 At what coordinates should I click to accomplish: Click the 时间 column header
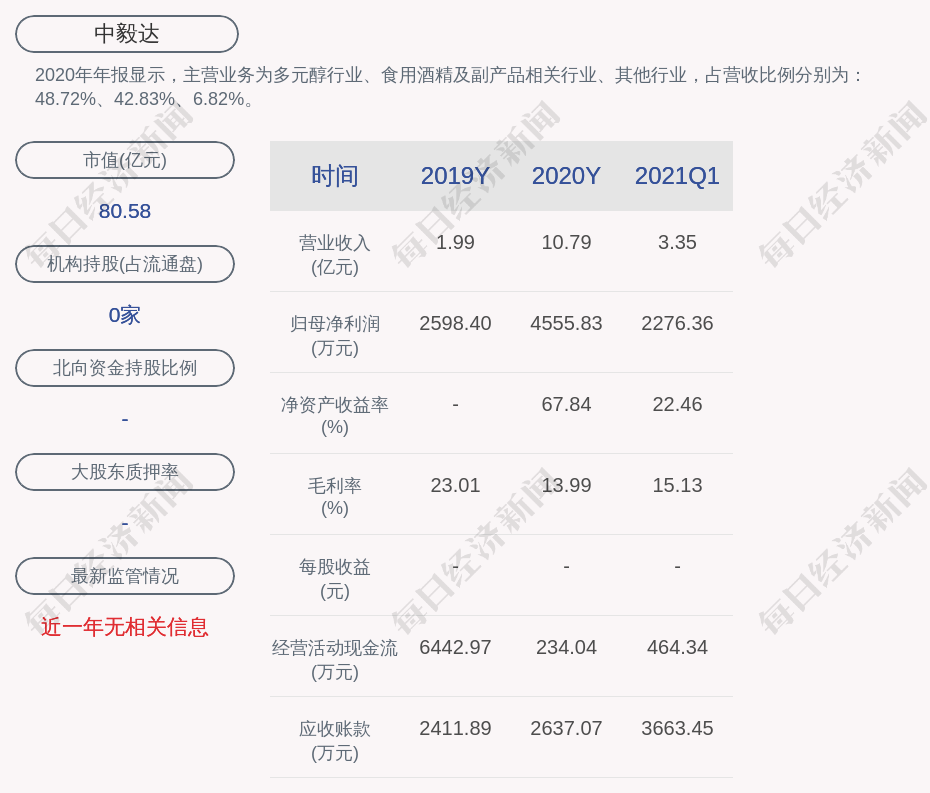coord(335,176)
